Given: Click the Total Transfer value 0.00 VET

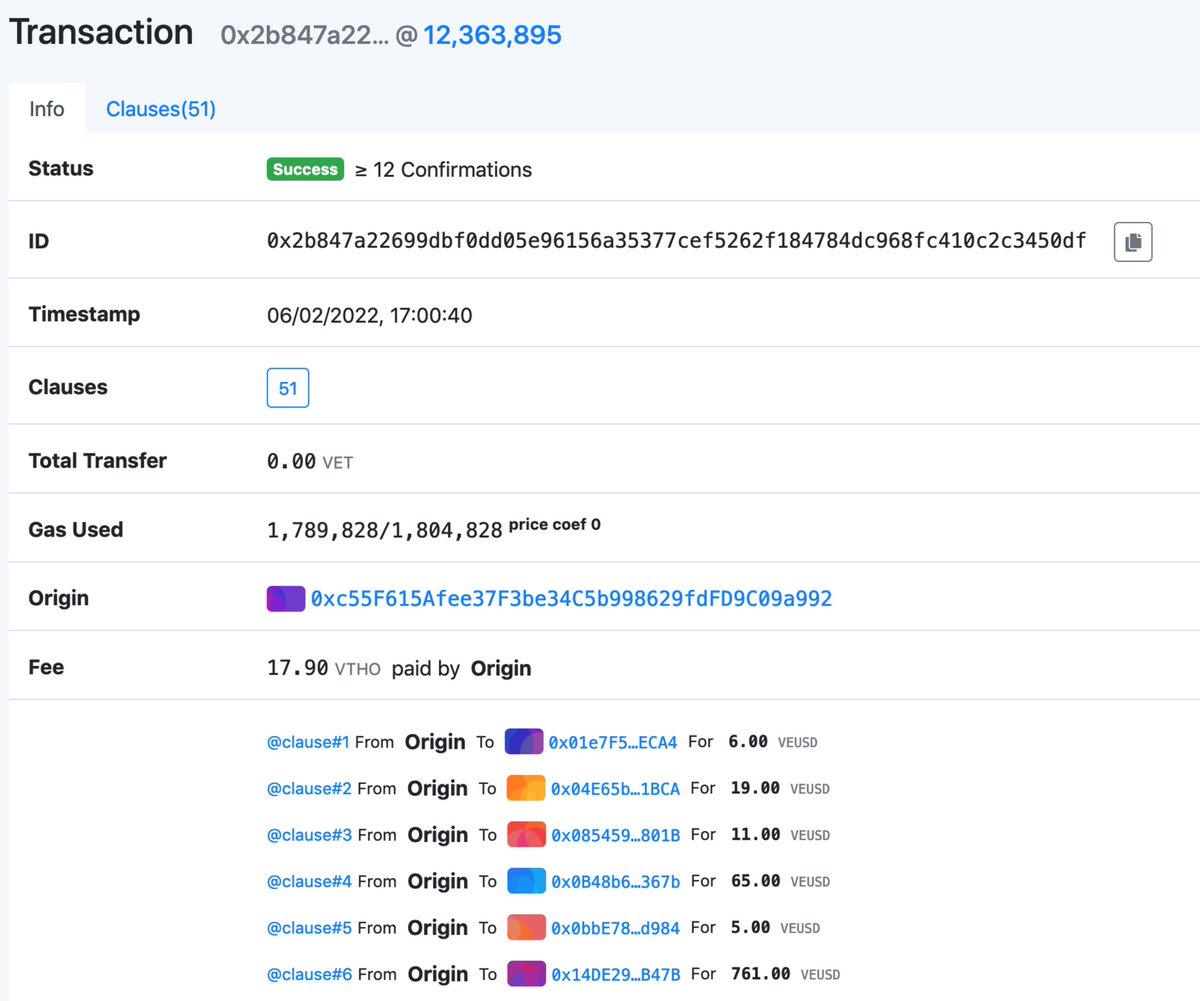Looking at the screenshot, I should tap(310, 462).
